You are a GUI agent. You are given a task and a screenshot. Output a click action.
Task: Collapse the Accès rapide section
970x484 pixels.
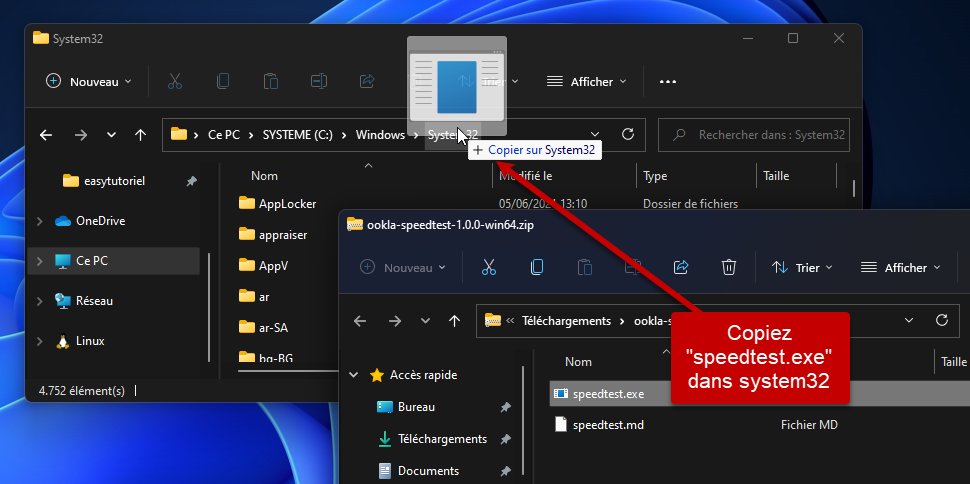pyautogui.click(x=354, y=375)
